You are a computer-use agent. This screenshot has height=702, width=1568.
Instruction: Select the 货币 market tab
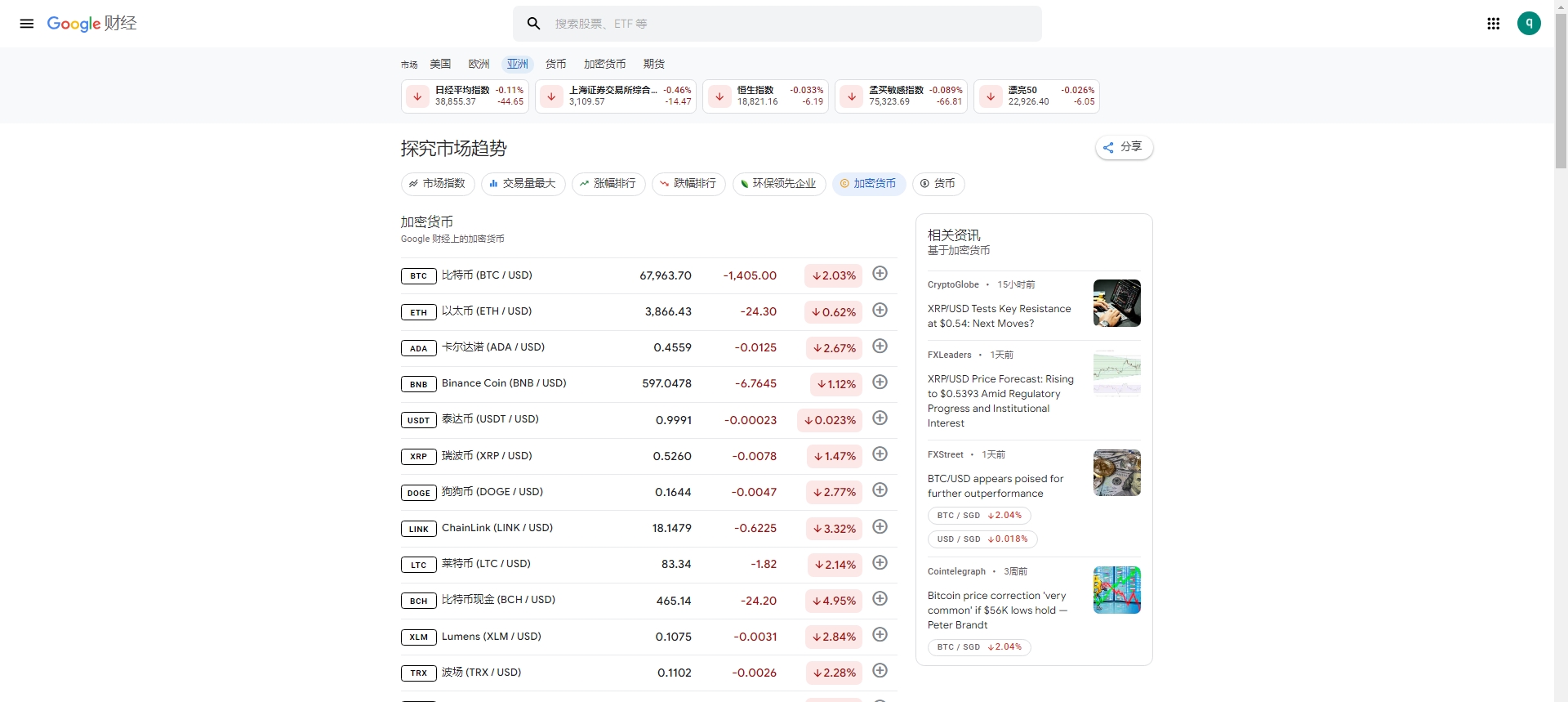click(x=555, y=64)
